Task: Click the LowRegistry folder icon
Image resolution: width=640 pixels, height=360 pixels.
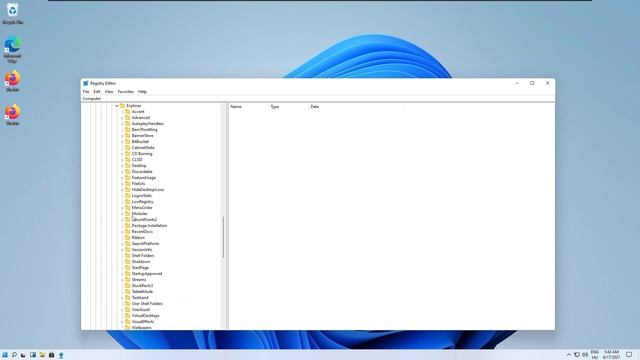Action: tap(128, 202)
